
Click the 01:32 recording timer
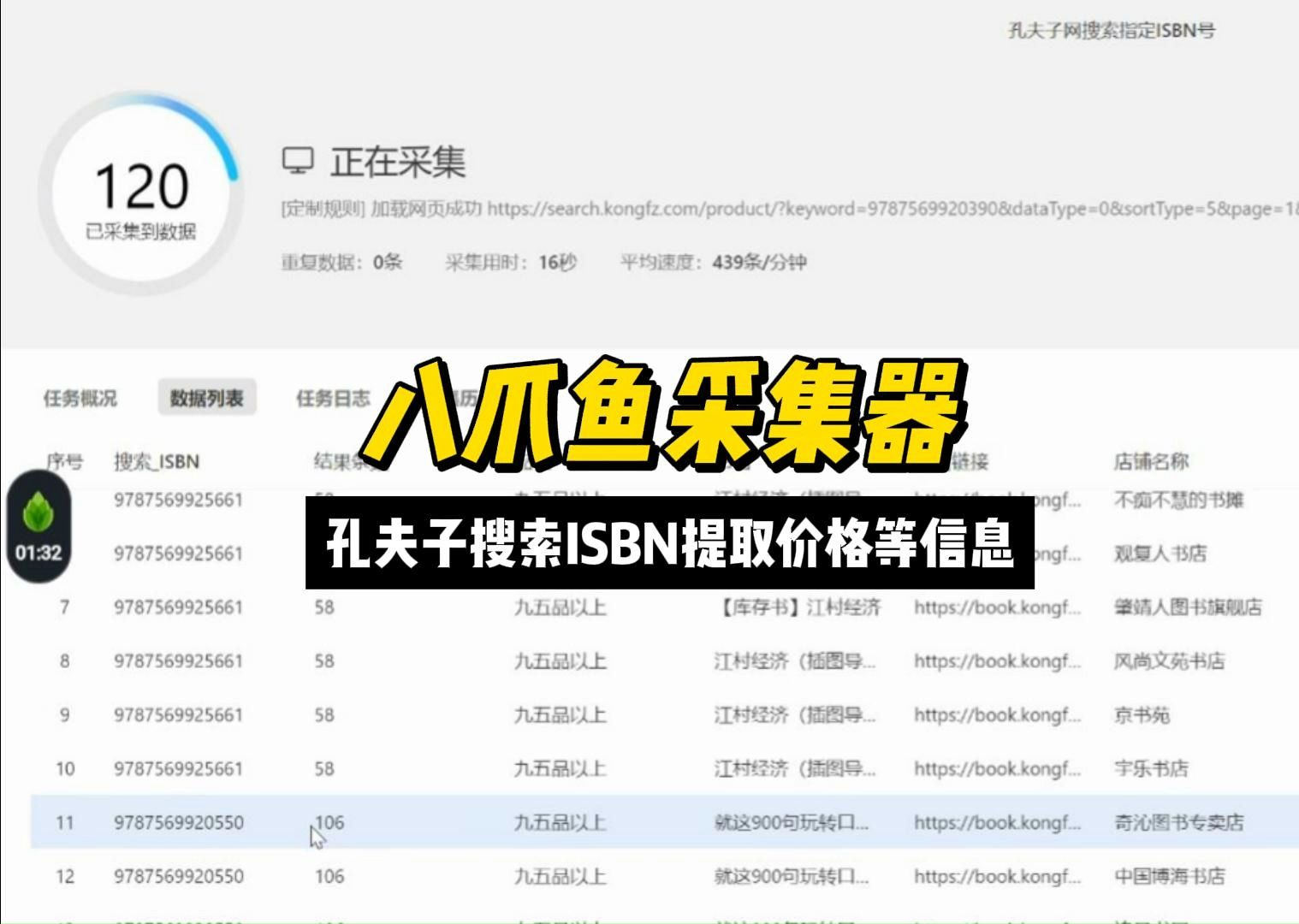(x=39, y=553)
